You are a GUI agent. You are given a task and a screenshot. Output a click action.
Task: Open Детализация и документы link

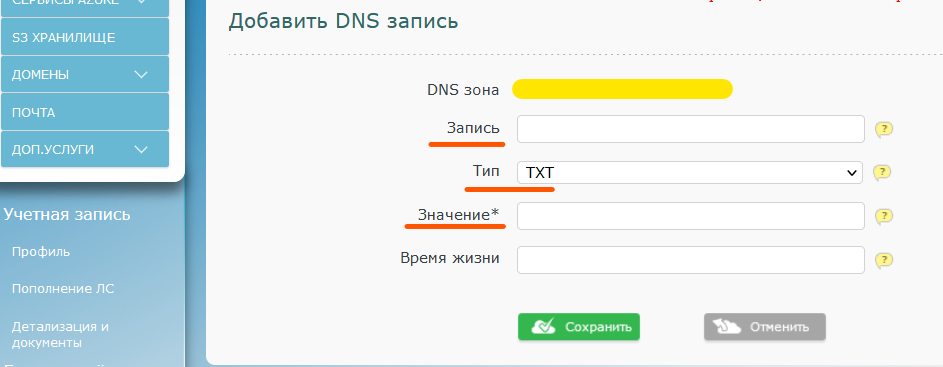[x=60, y=335]
